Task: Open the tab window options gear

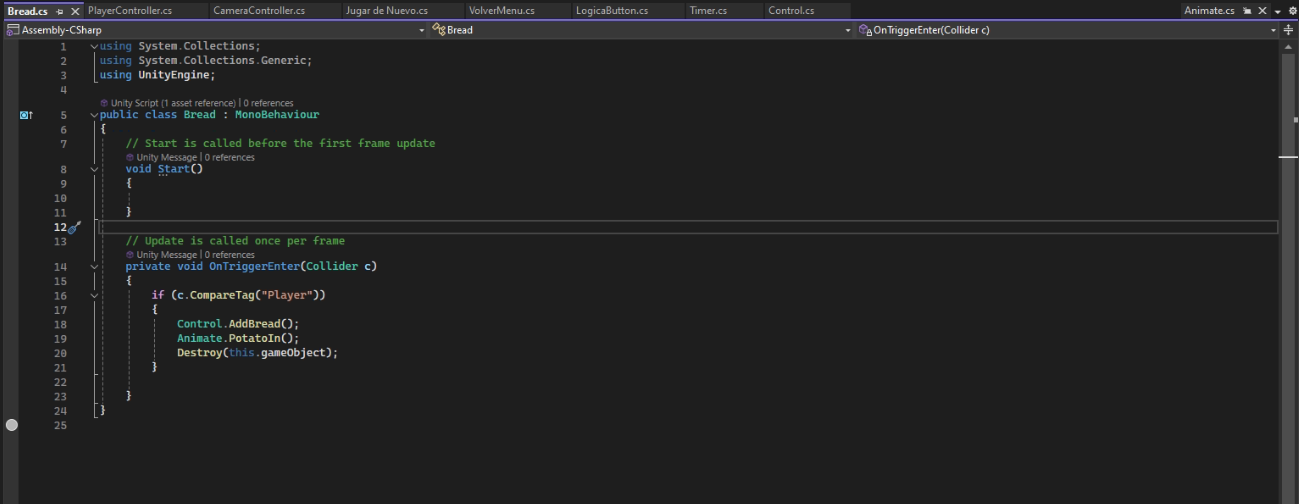Action: click(x=1291, y=11)
